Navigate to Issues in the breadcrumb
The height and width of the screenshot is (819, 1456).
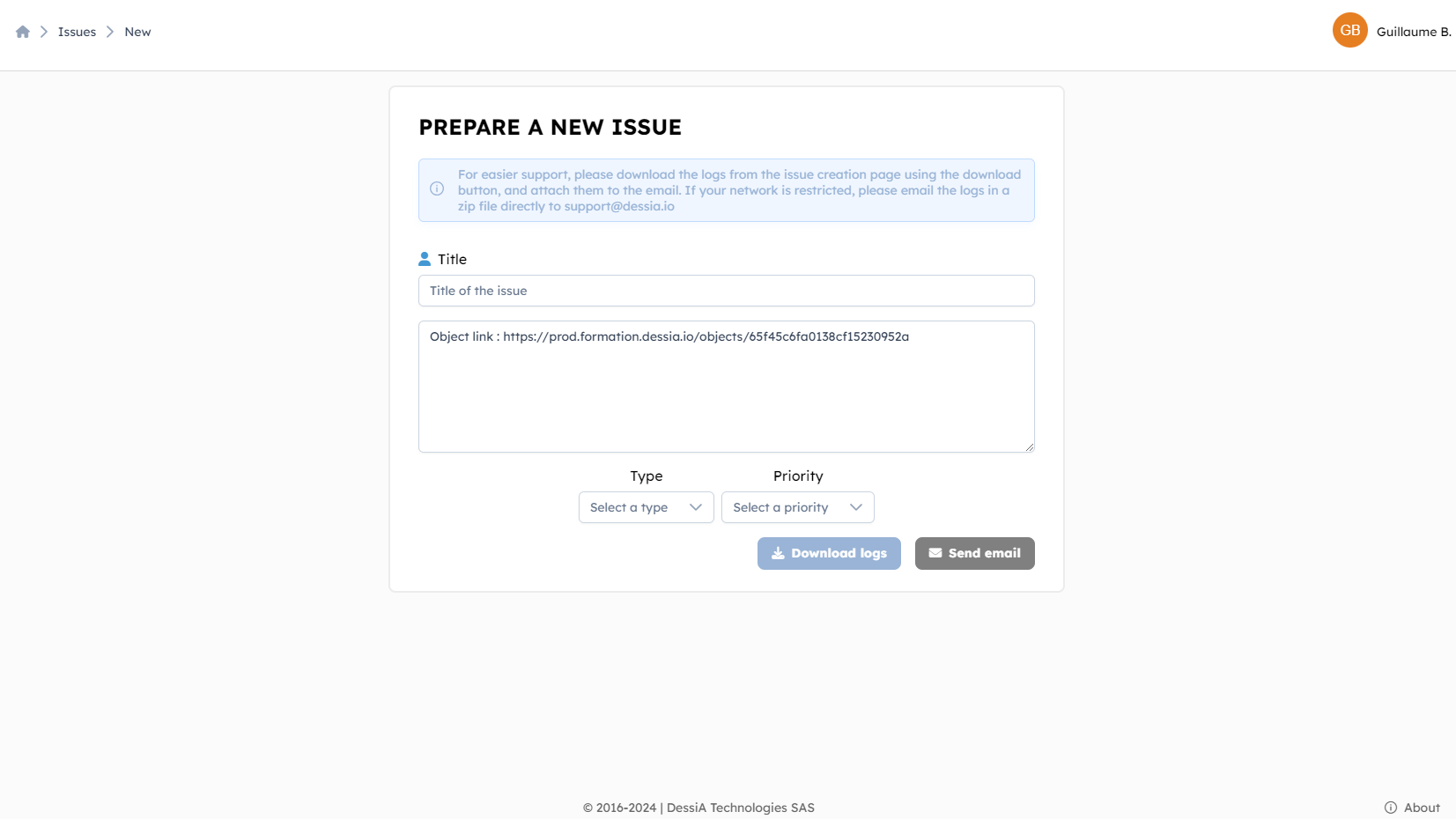[x=77, y=32]
